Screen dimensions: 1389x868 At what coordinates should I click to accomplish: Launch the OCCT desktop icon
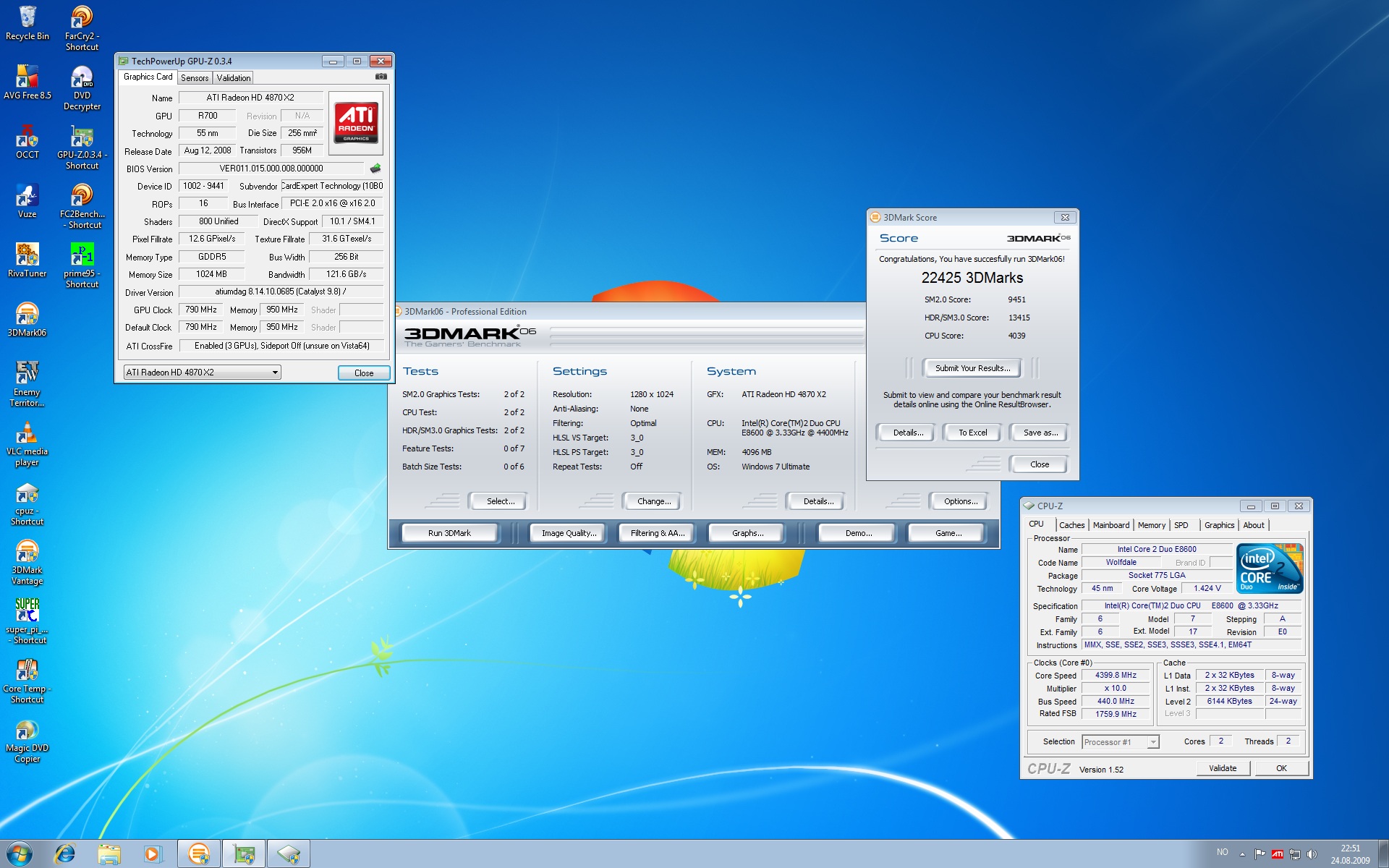27,135
